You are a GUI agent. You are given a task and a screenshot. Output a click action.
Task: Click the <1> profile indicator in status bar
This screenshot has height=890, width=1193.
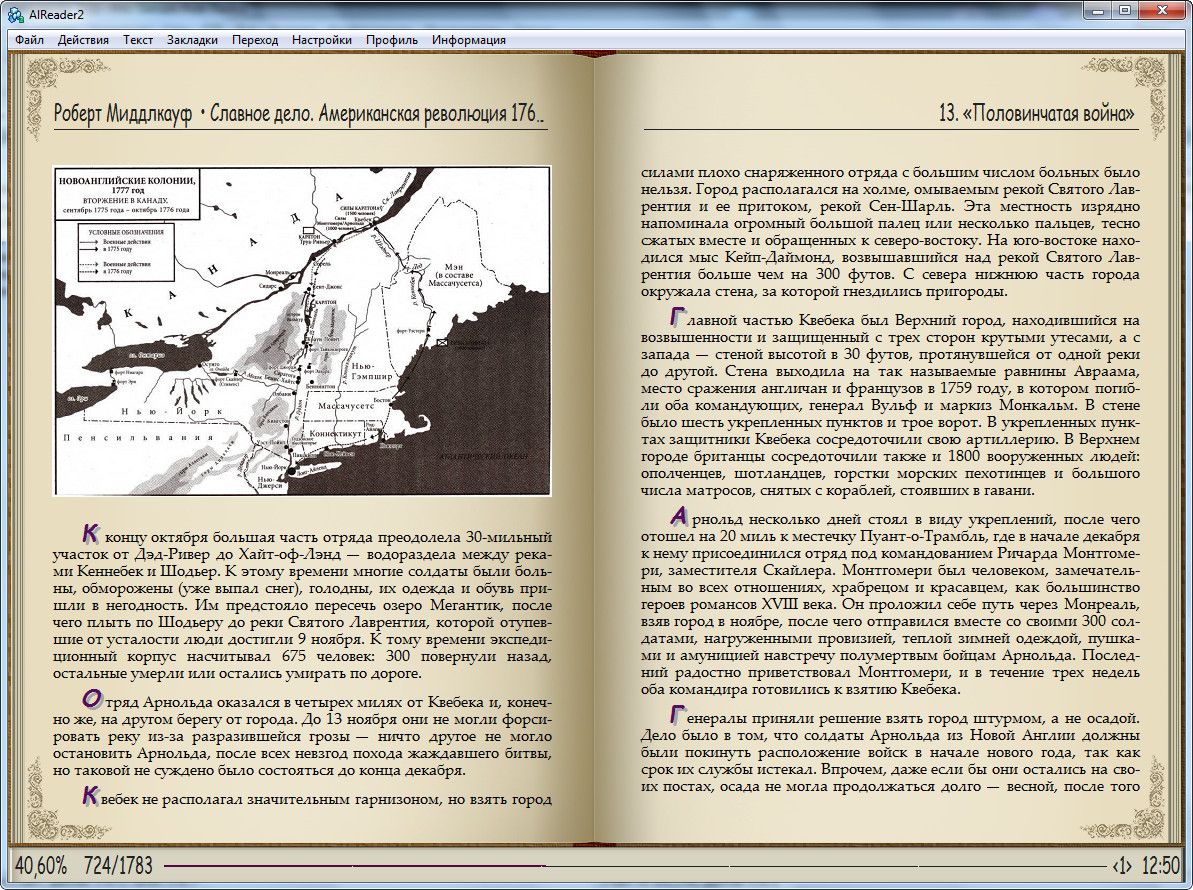1122,865
